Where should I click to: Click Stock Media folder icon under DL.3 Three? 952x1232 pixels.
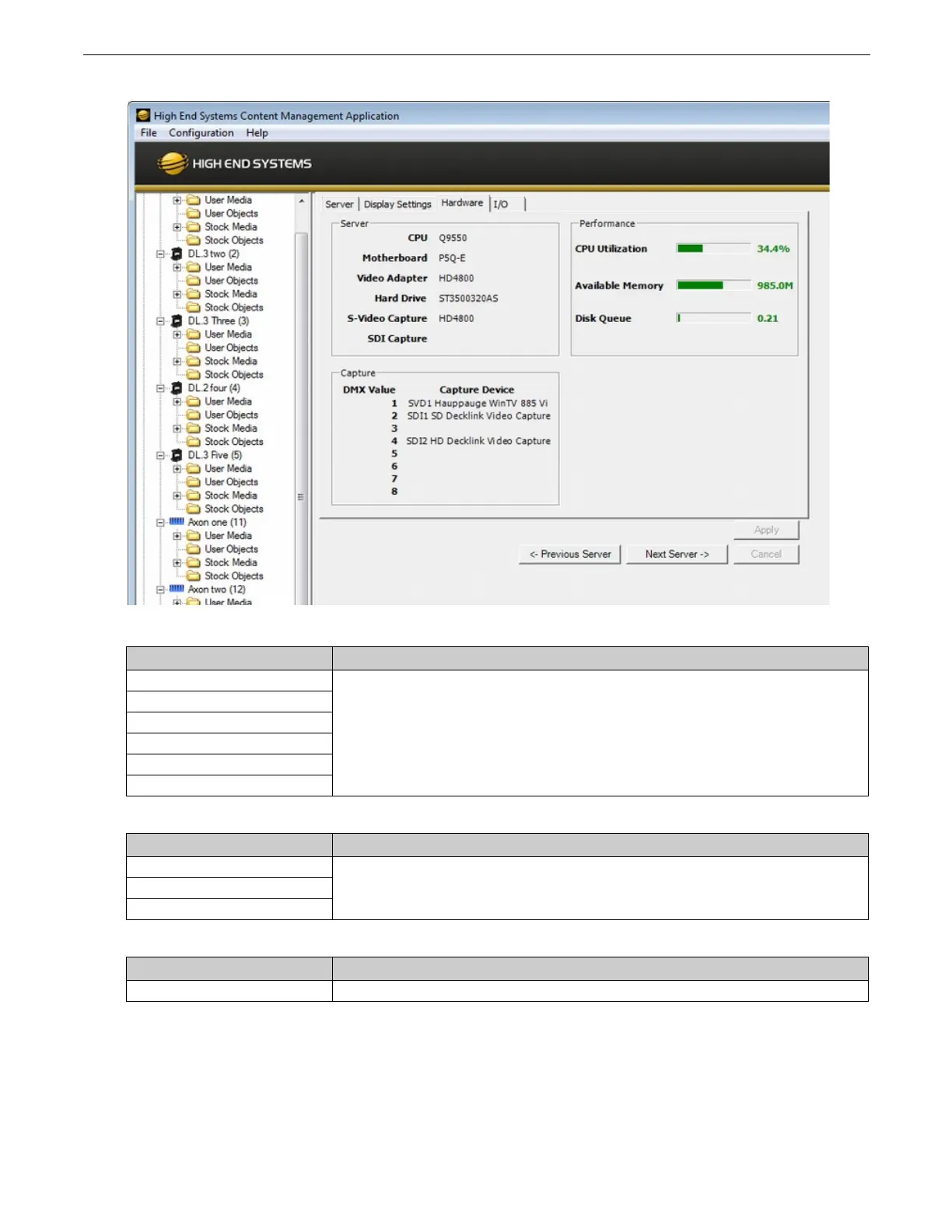tap(194, 361)
